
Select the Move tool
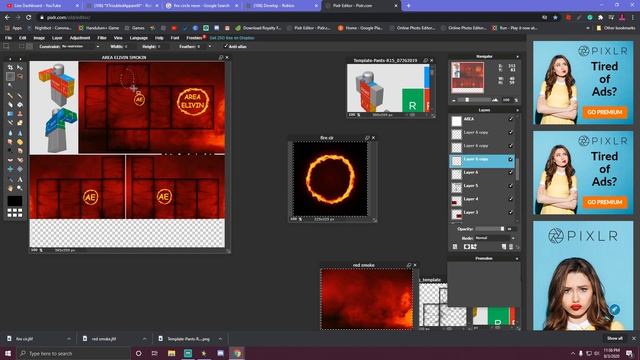pos(20,67)
